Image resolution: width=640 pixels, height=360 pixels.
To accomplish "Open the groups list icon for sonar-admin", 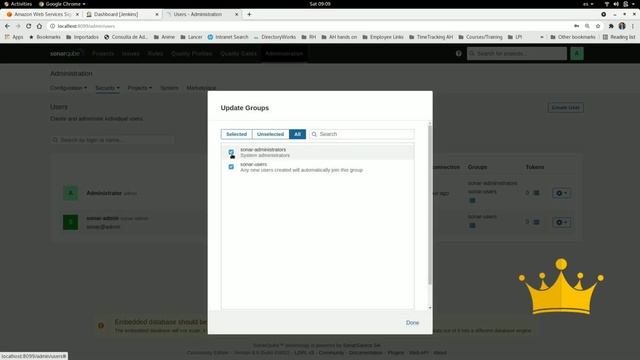I will click(x=472, y=225).
